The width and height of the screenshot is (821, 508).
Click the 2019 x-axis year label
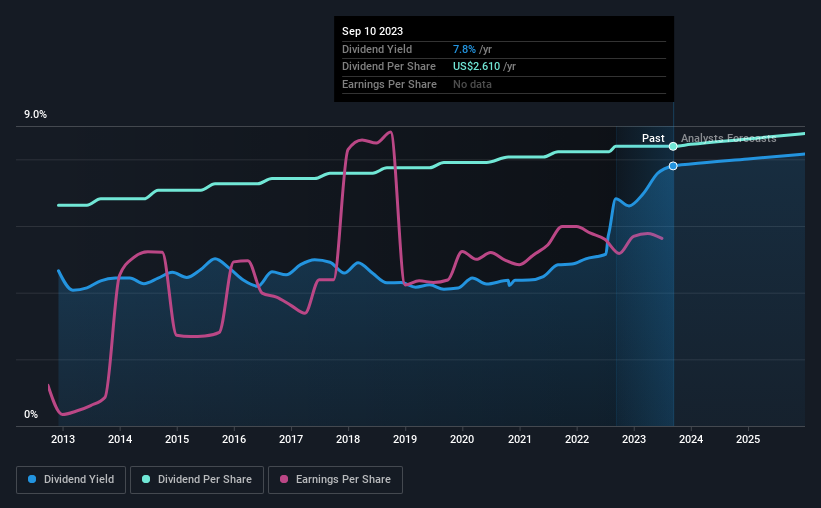click(405, 439)
